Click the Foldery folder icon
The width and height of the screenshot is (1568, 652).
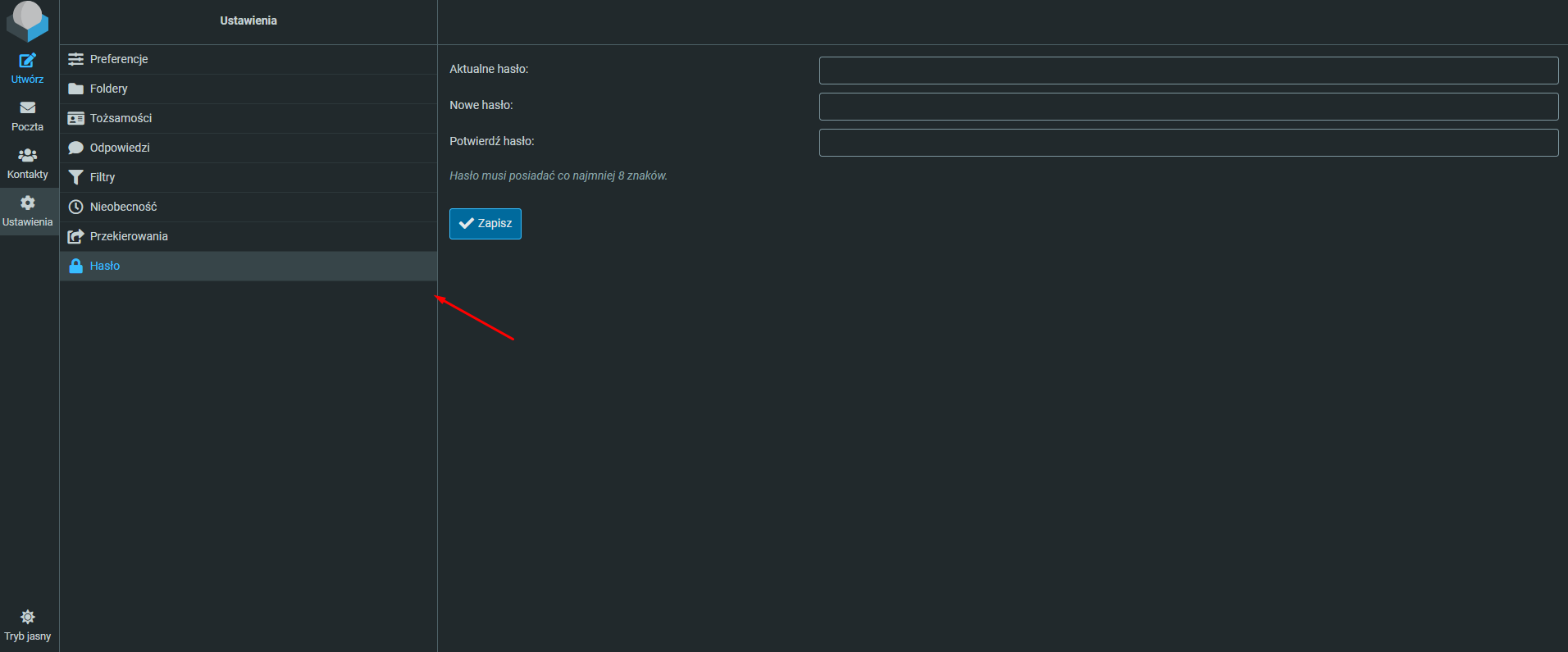[x=76, y=89]
